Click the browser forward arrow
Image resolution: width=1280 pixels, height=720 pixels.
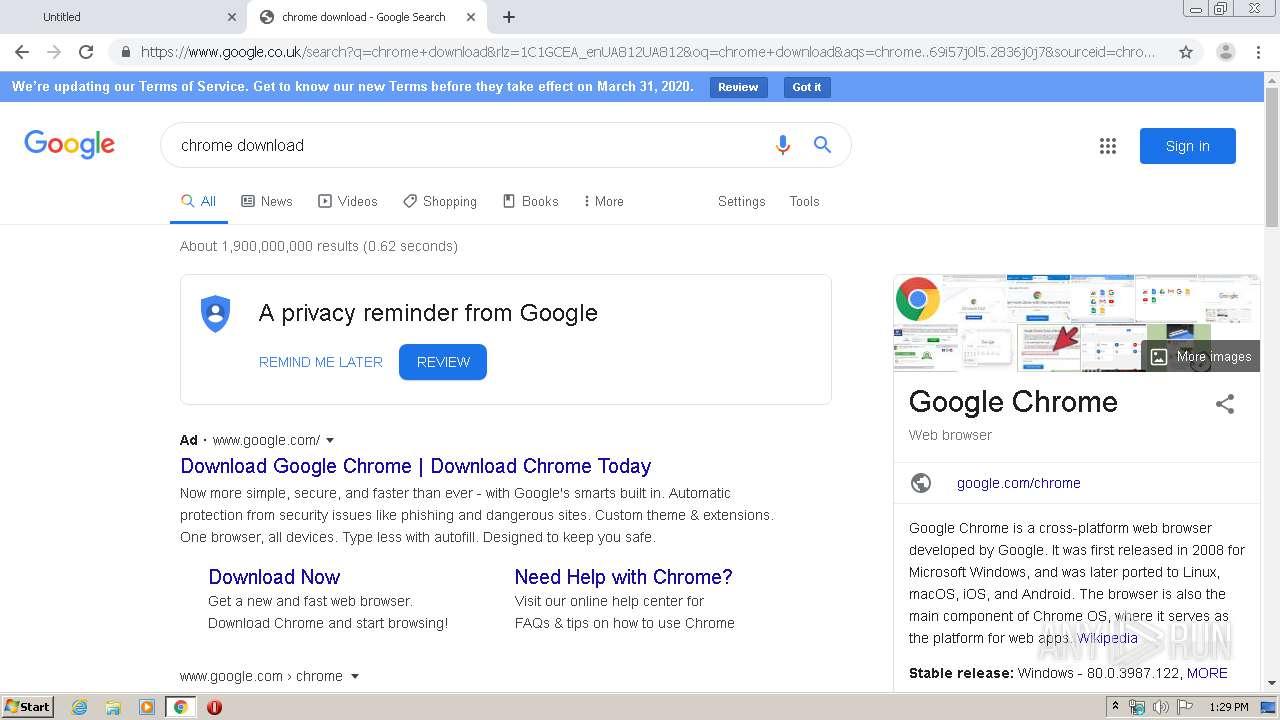54,52
